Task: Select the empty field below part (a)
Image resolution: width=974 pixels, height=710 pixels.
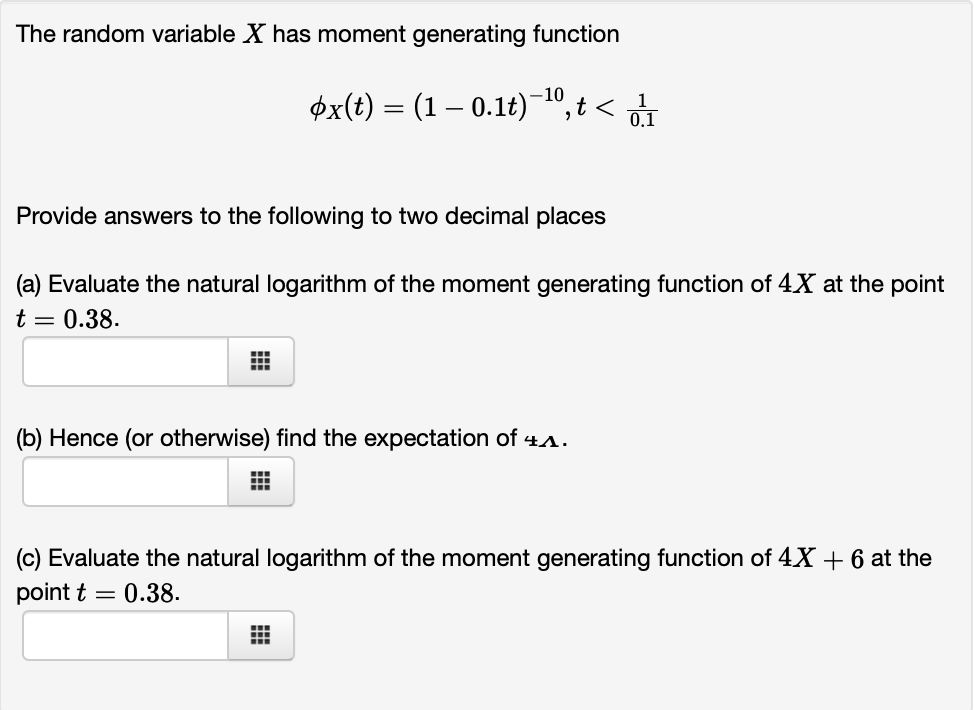Action: pos(124,361)
